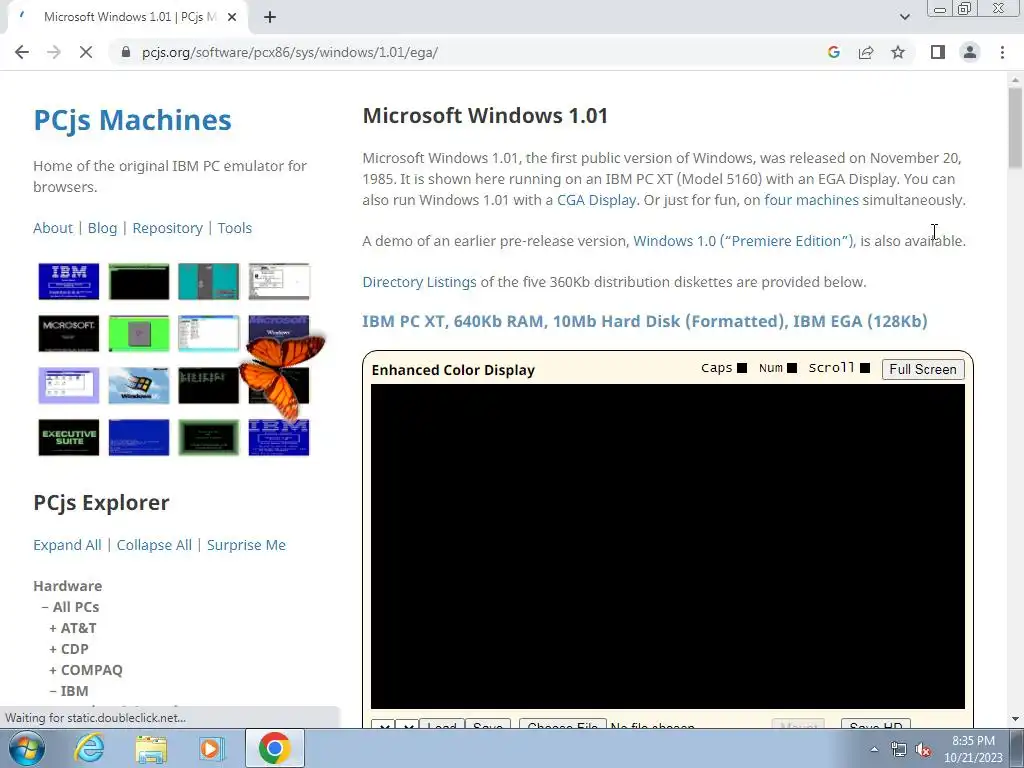Open Windows Explorer from the taskbar
1024x768 pixels.
tap(151, 748)
